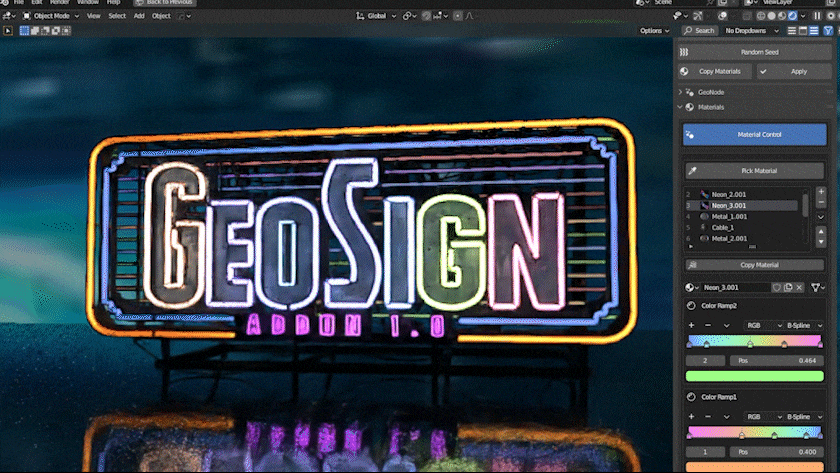Image resolution: width=840 pixels, height=473 pixels.
Task: Add a material slot with plus icon
Action: pyautogui.click(x=820, y=191)
